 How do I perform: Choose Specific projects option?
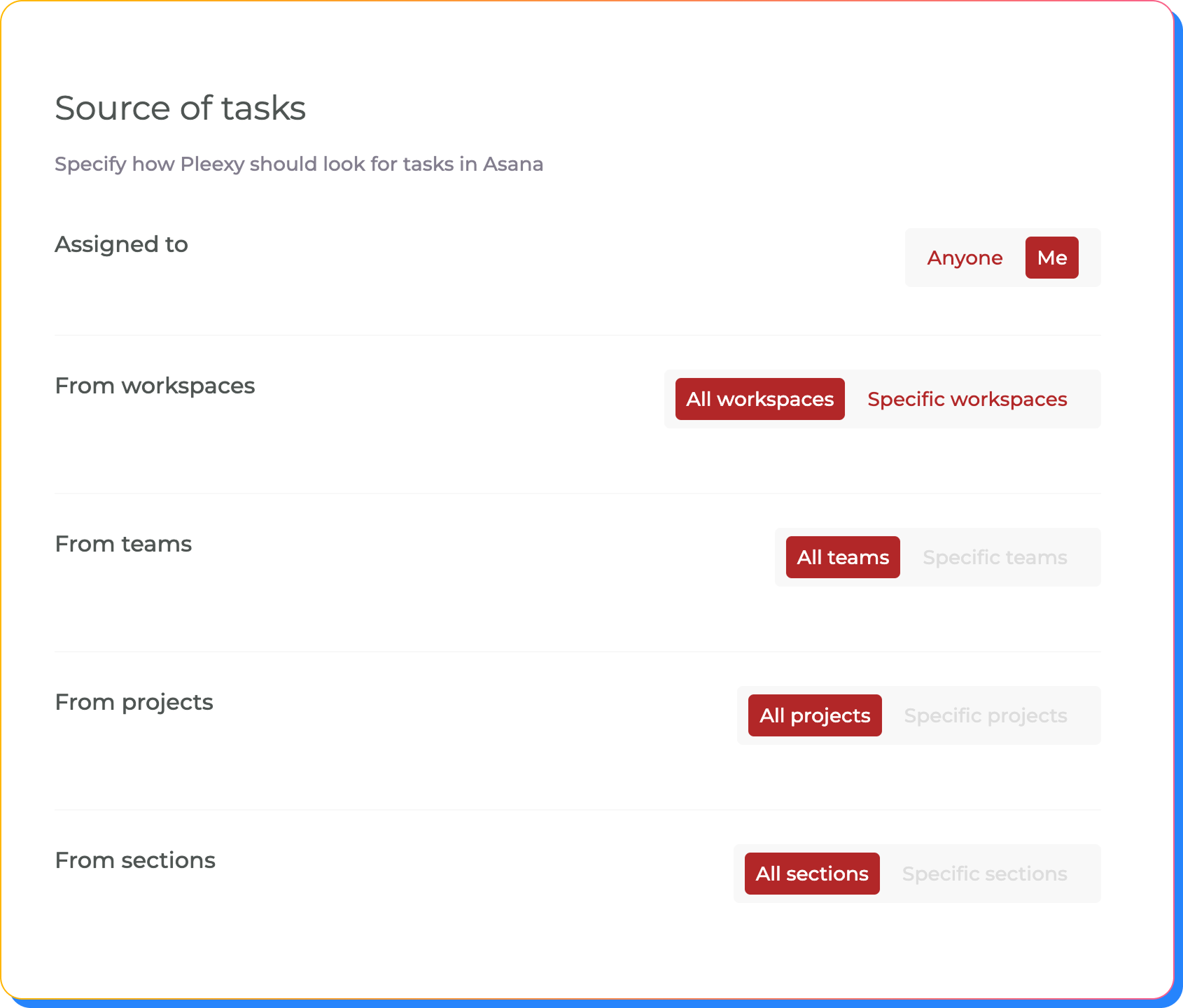coord(986,715)
